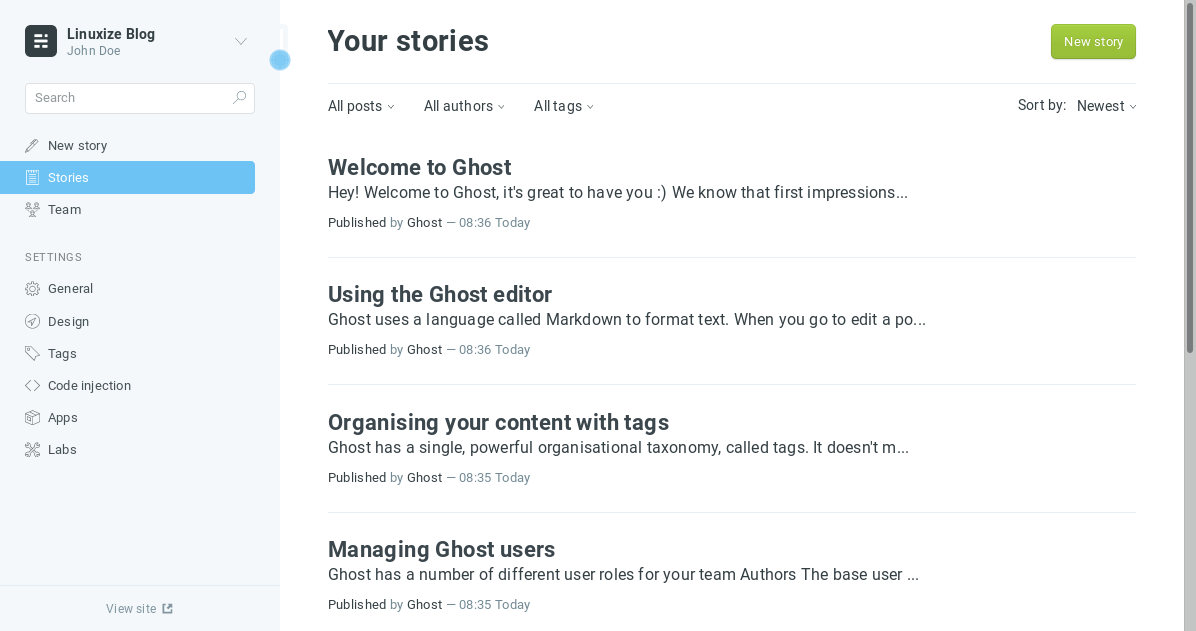Viewport: 1196px width, 631px height.
Task: Click the magnifier icon in search box
Action: [x=240, y=98]
